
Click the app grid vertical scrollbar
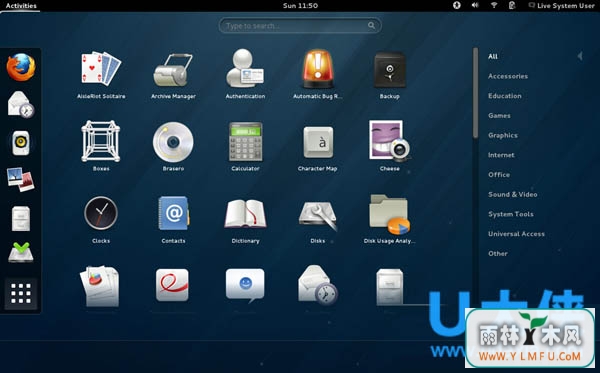(x=475, y=93)
